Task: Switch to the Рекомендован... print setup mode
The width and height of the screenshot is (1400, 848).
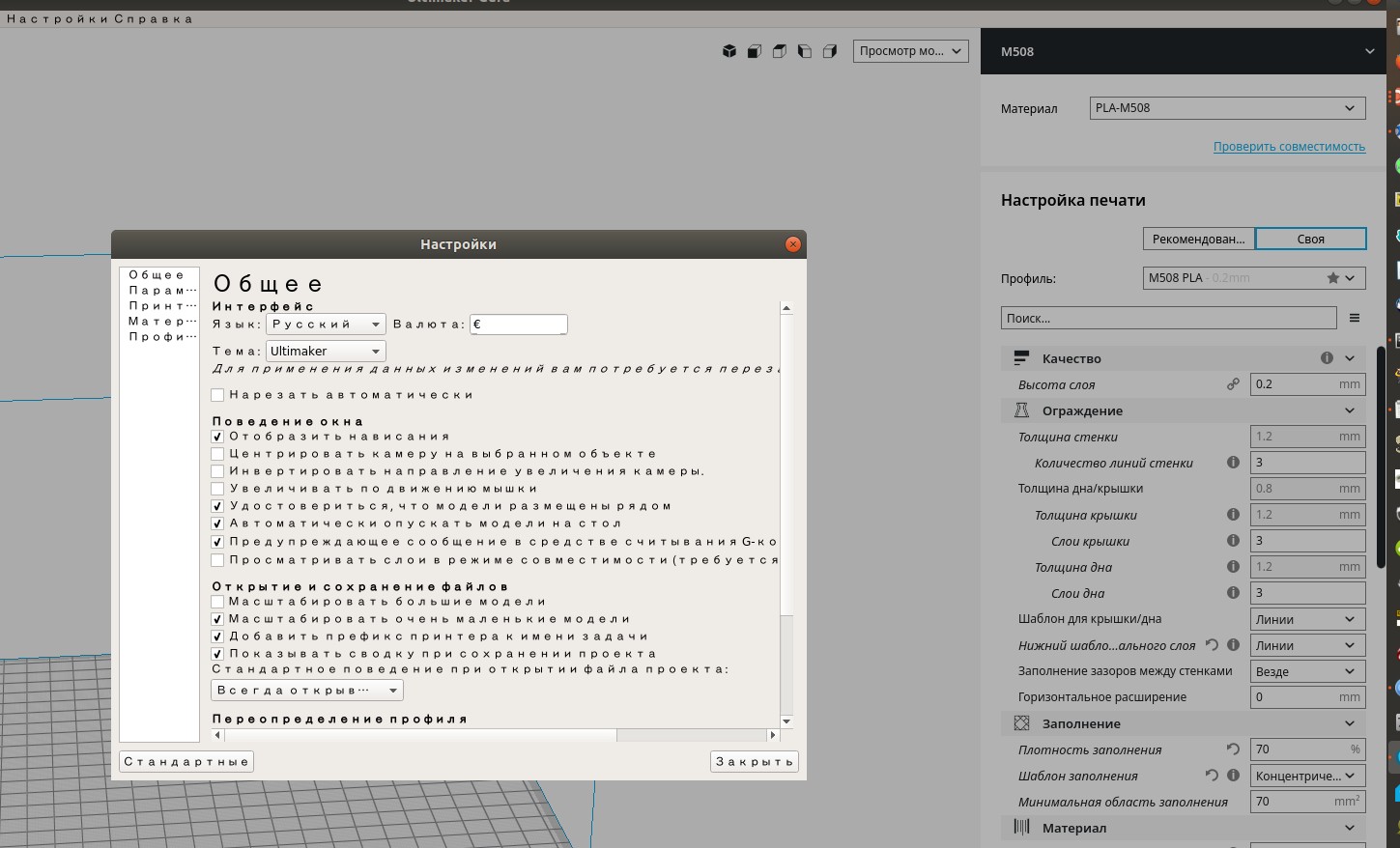Action: 1199,239
